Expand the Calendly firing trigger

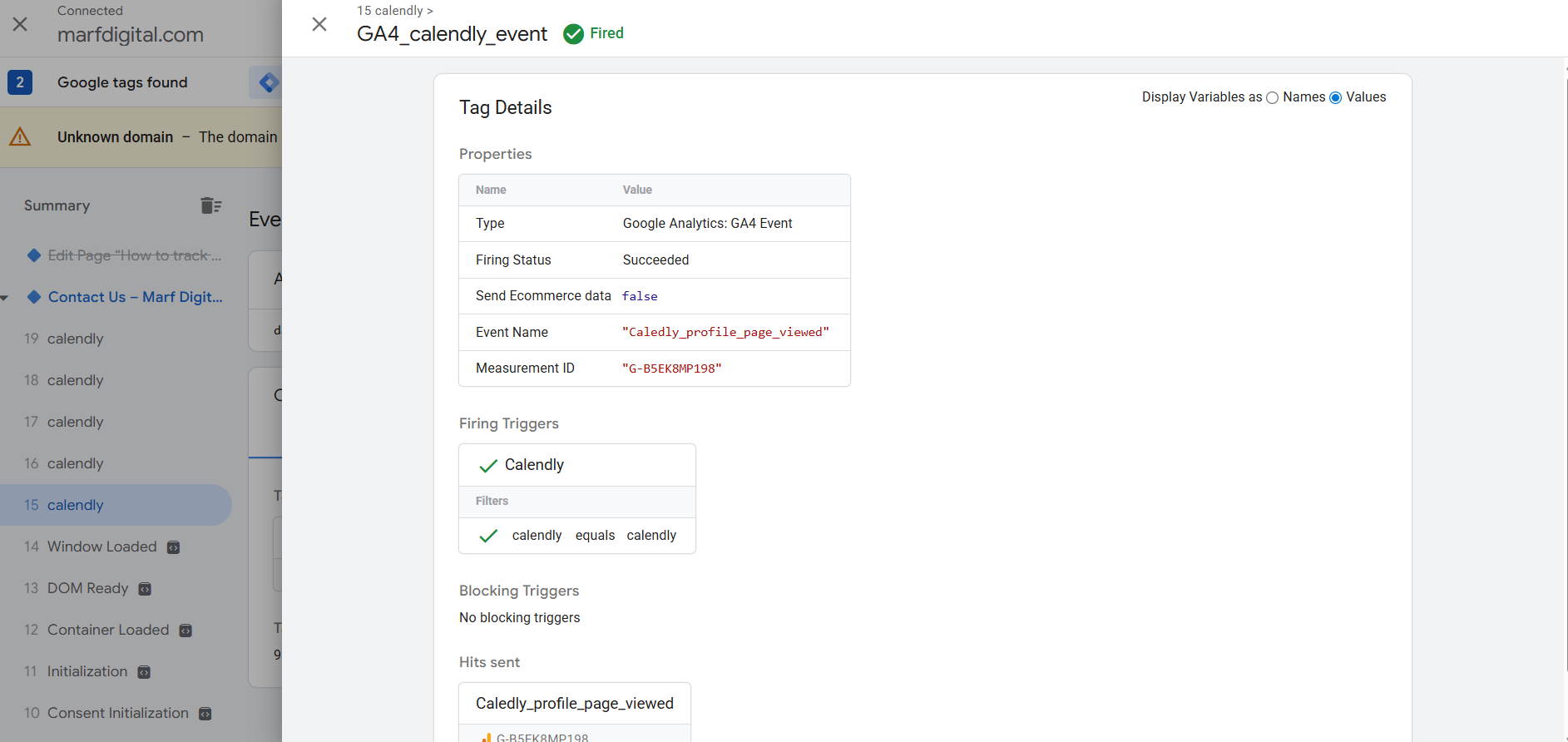534,465
